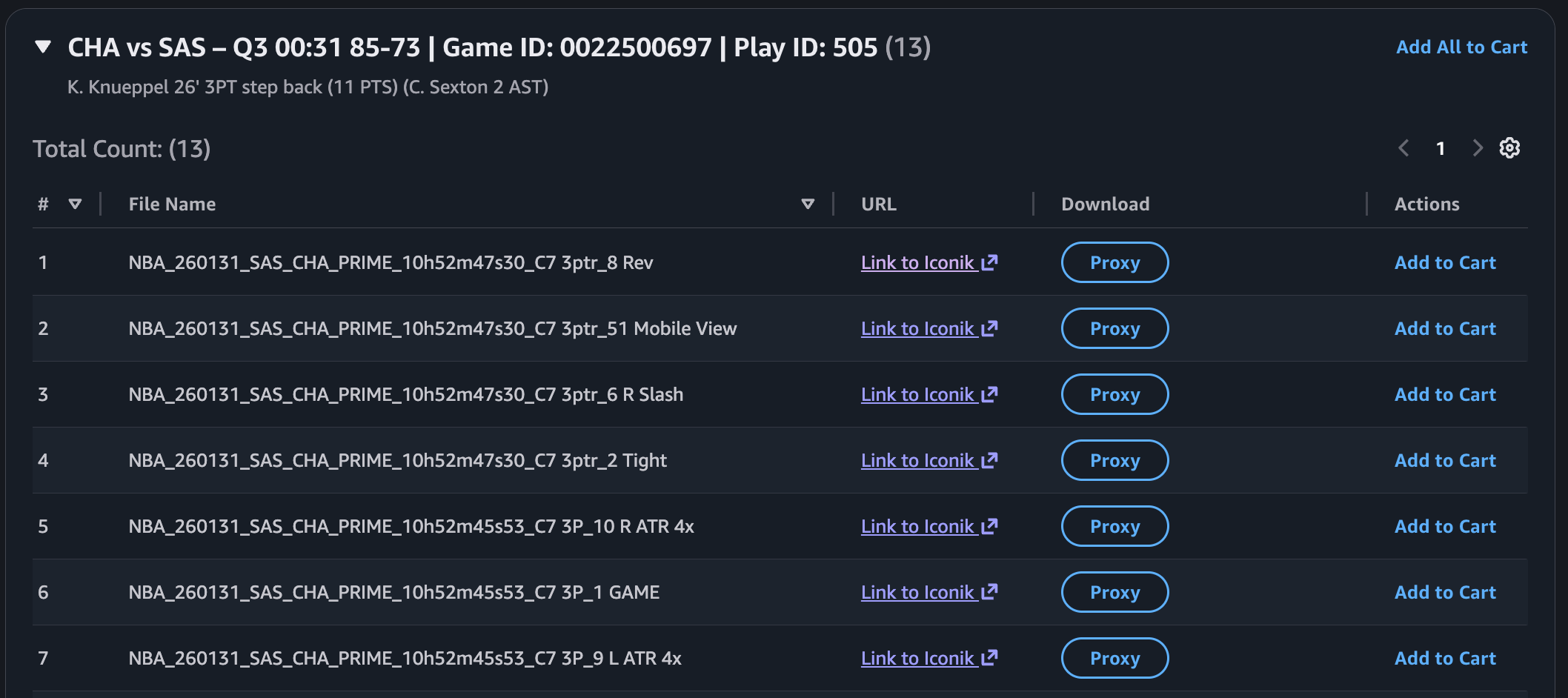Viewport: 1568px width, 698px height.
Task: Click the external link icon beside row 1's Iconik link
Action: pos(989,262)
